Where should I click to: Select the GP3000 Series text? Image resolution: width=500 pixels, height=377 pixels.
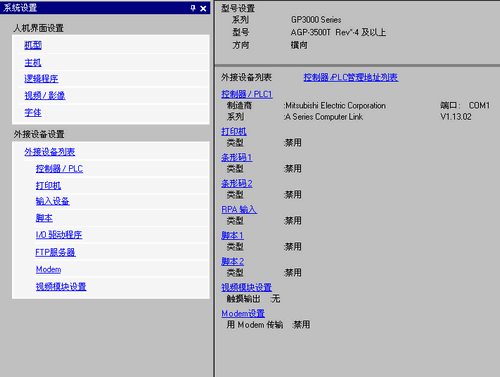point(316,20)
